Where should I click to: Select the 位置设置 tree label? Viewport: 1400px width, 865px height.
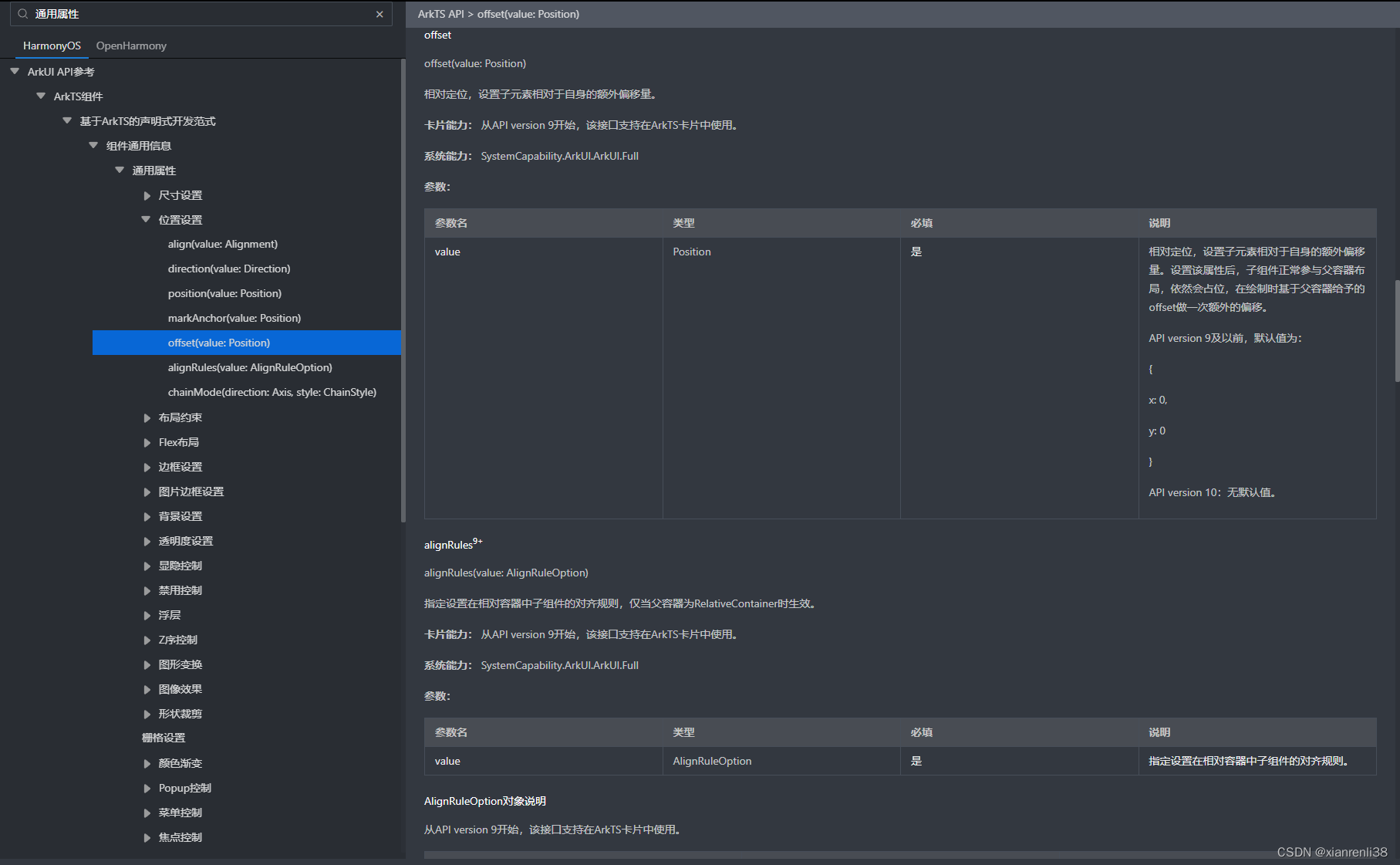(180, 220)
